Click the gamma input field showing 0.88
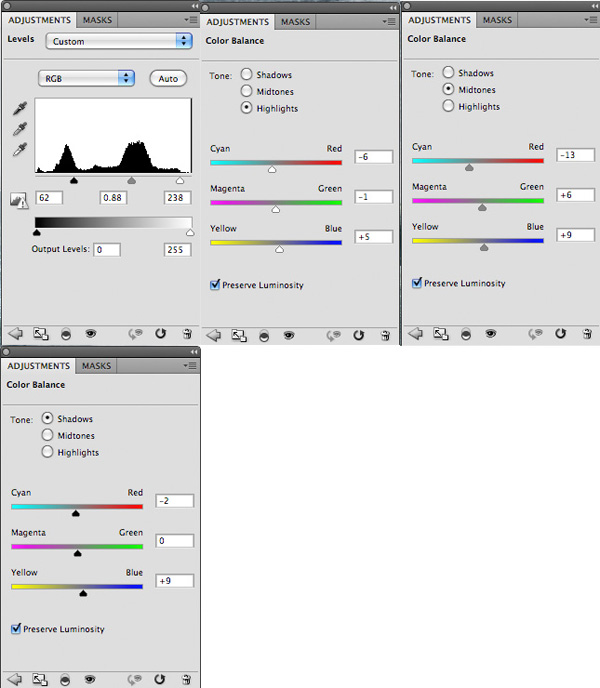Image resolution: width=600 pixels, height=688 pixels. coord(113,198)
